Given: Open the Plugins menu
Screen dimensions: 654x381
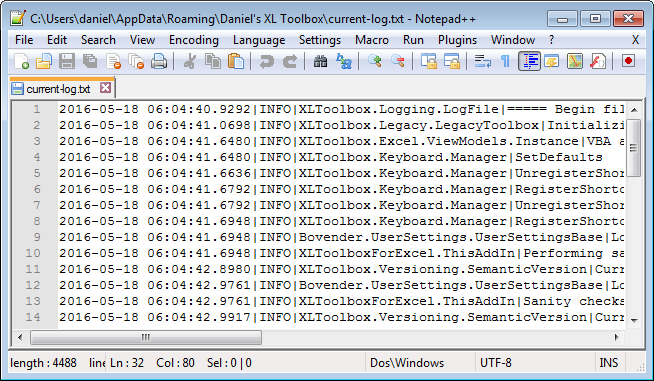Looking at the screenshot, I should click(x=457, y=40).
